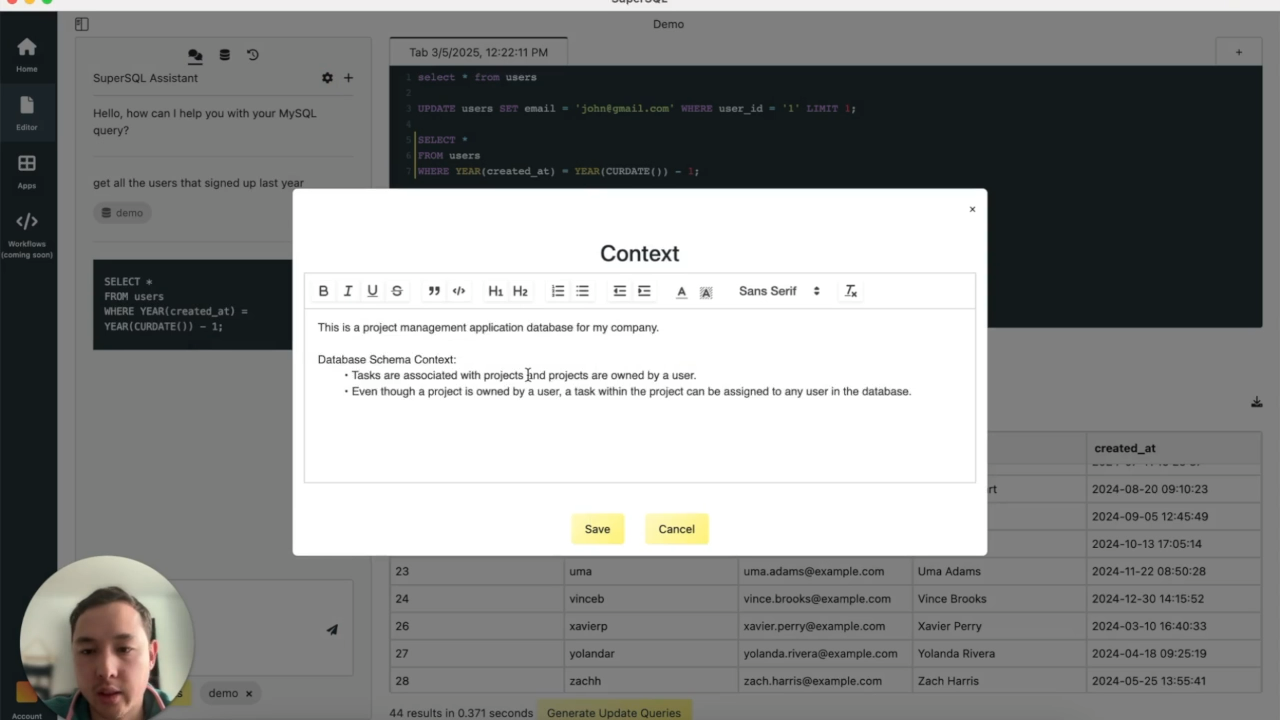Viewport: 1280px width, 720px height.
Task: Toggle the numbered list formatting
Action: (x=557, y=291)
